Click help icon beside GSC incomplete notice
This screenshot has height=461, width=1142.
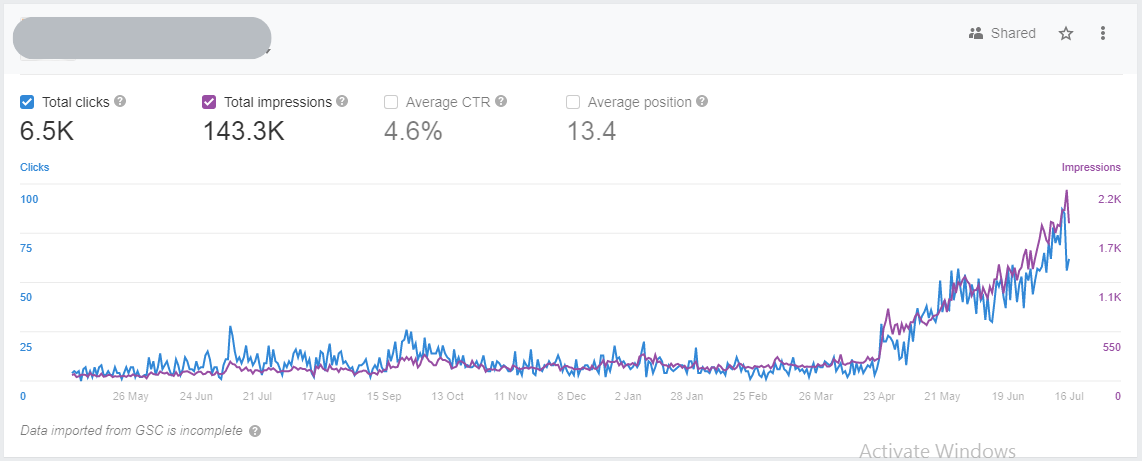tap(255, 431)
